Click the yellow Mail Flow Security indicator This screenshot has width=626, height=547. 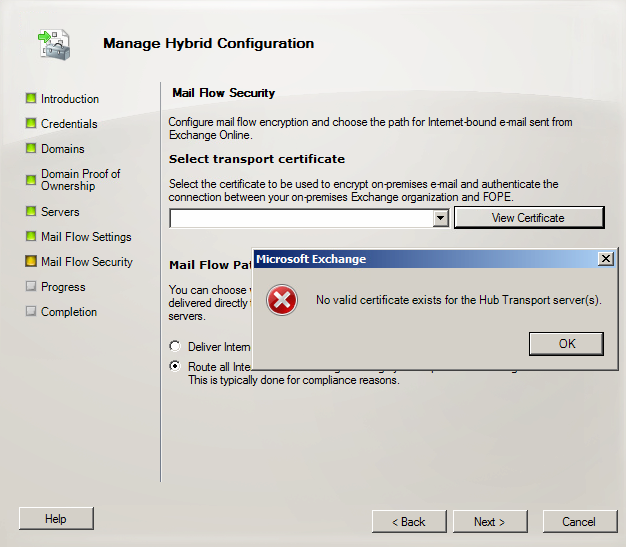(x=31, y=261)
